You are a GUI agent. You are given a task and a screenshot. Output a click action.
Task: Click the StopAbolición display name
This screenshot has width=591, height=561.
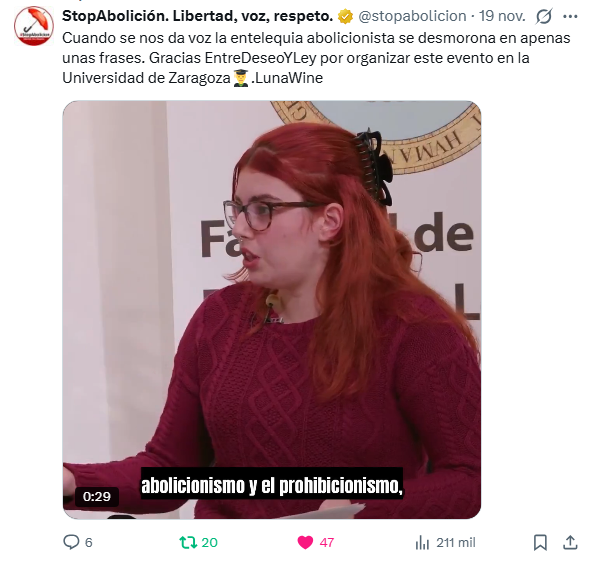pyautogui.click(x=198, y=16)
